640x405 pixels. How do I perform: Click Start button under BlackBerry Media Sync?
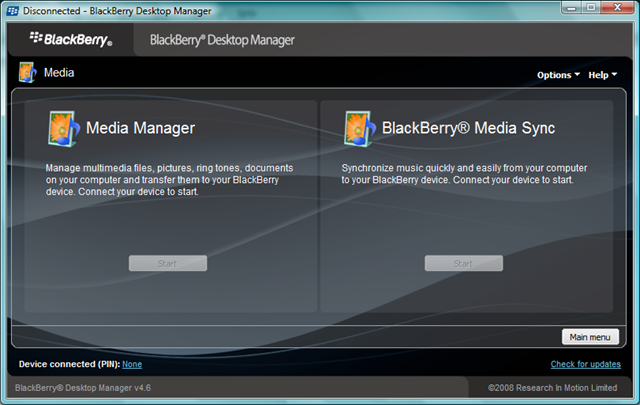[464, 263]
